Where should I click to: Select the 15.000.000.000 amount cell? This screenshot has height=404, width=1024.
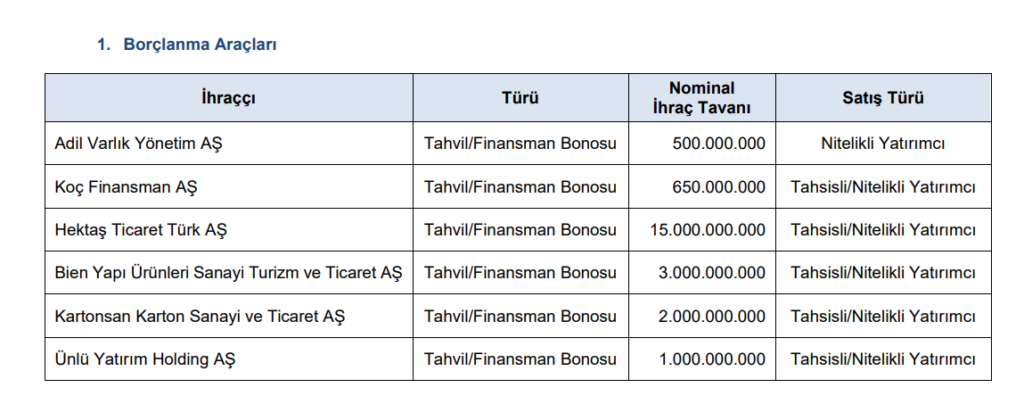click(x=702, y=230)
